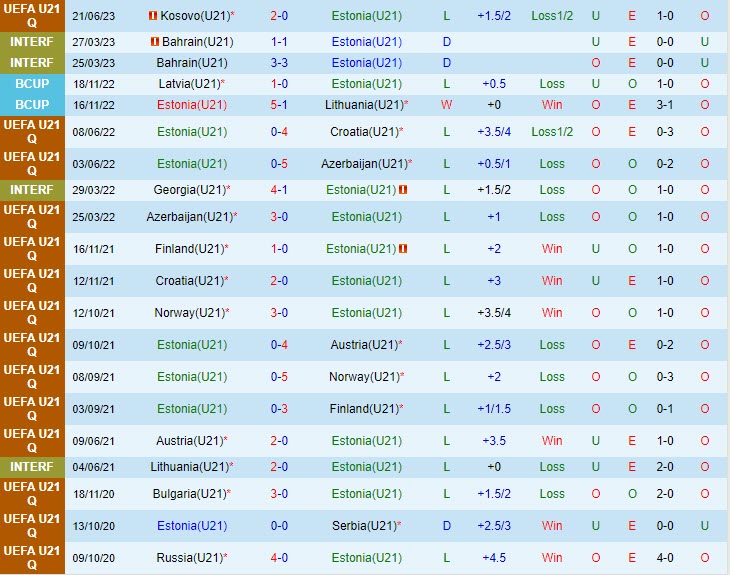The image size is (730, 575).
Task: Click the INTERF label on the 27/03/23 row
Action: (32, 42)
